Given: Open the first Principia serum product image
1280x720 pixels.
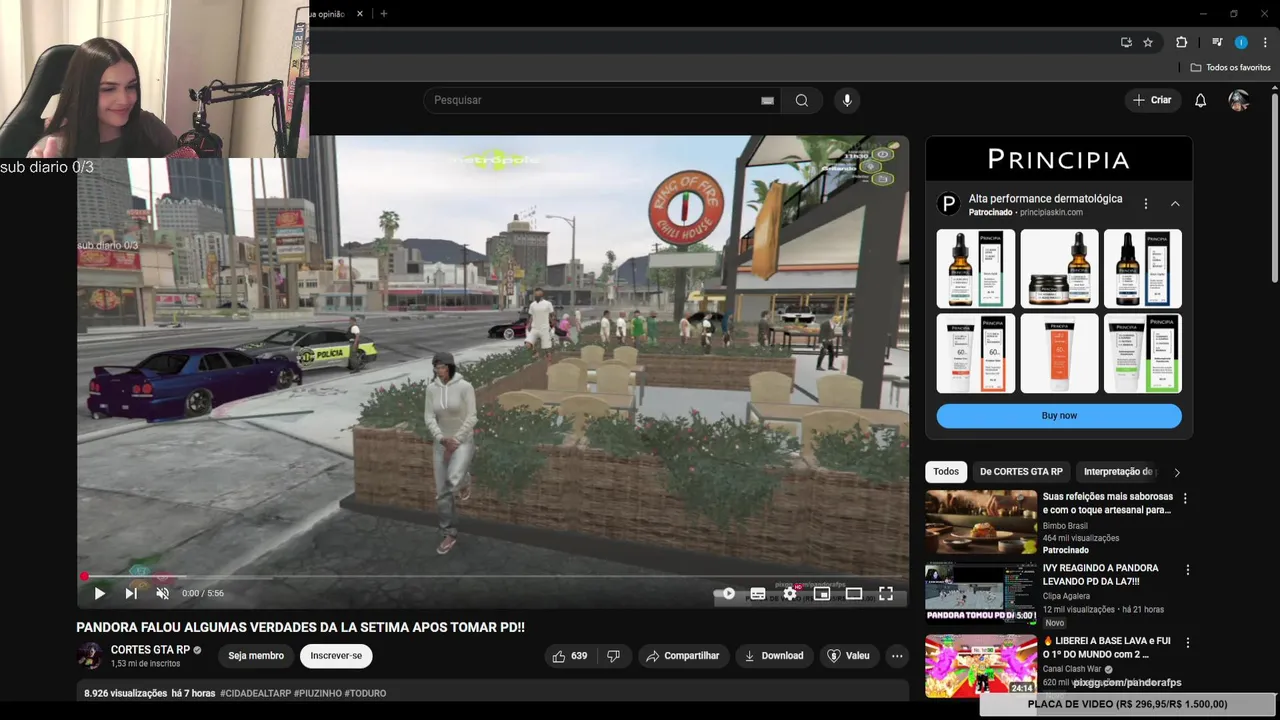Looking at the screenshot, I should pos(976,268).
